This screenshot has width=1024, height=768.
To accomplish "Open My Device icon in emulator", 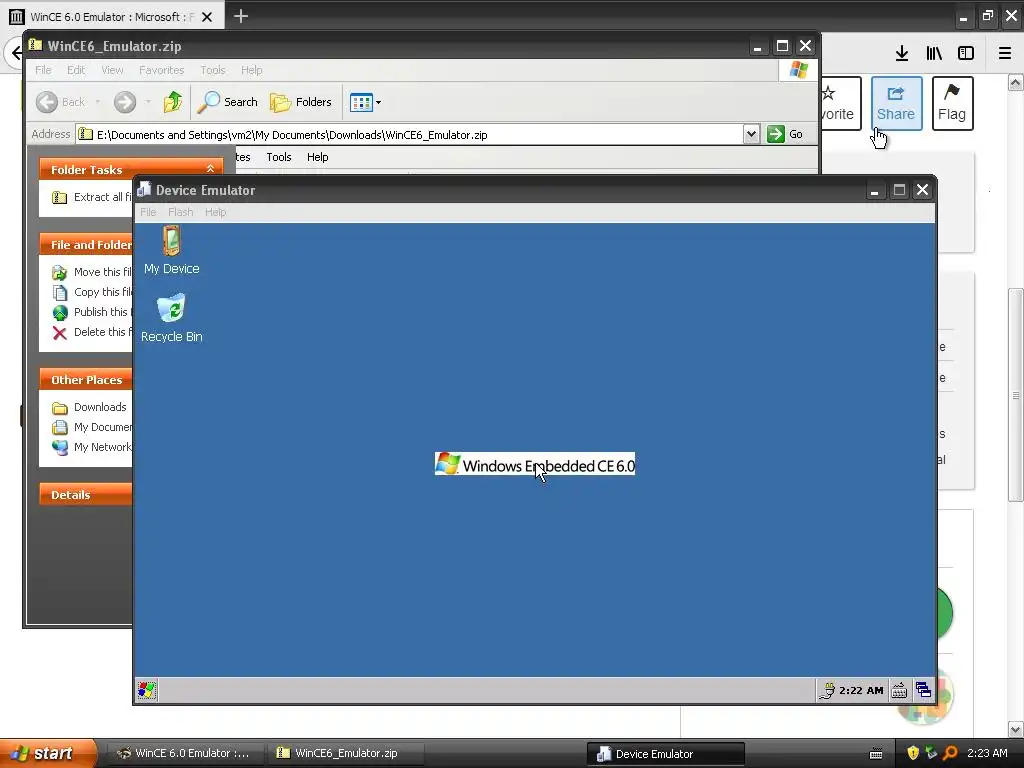I will click(x=172, y=250).
